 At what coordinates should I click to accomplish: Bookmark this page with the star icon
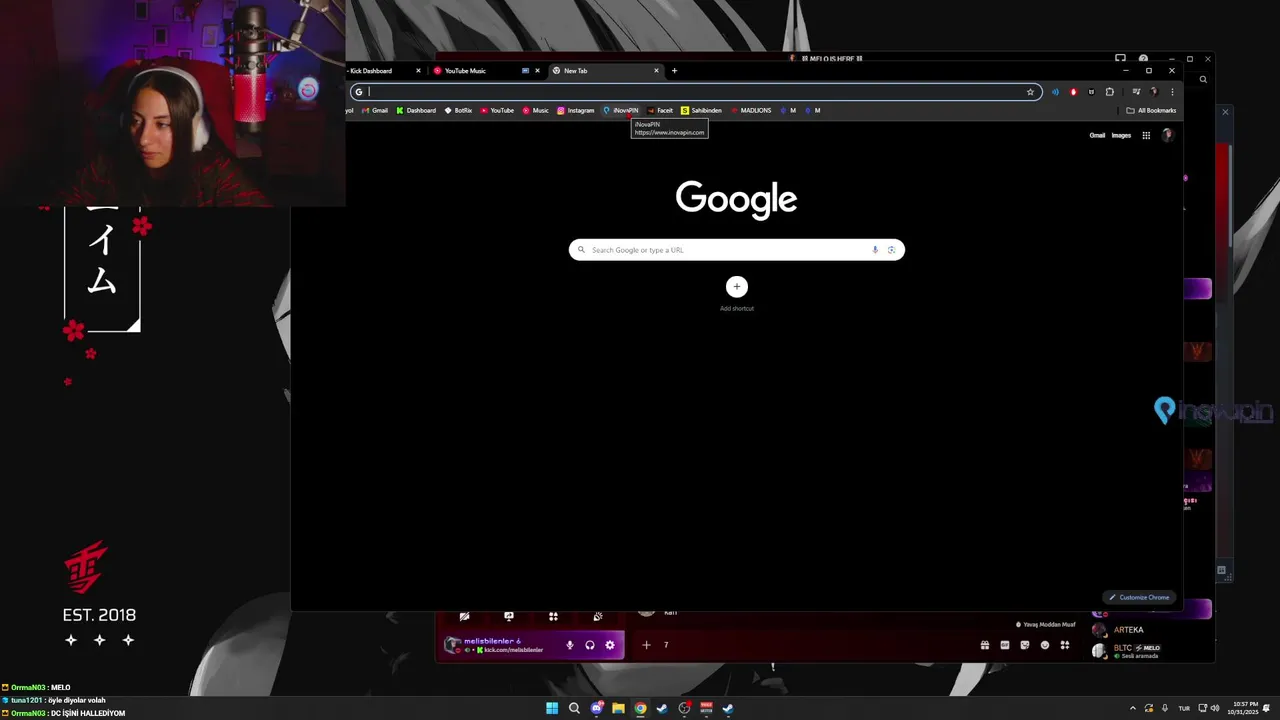[1030, 92]
